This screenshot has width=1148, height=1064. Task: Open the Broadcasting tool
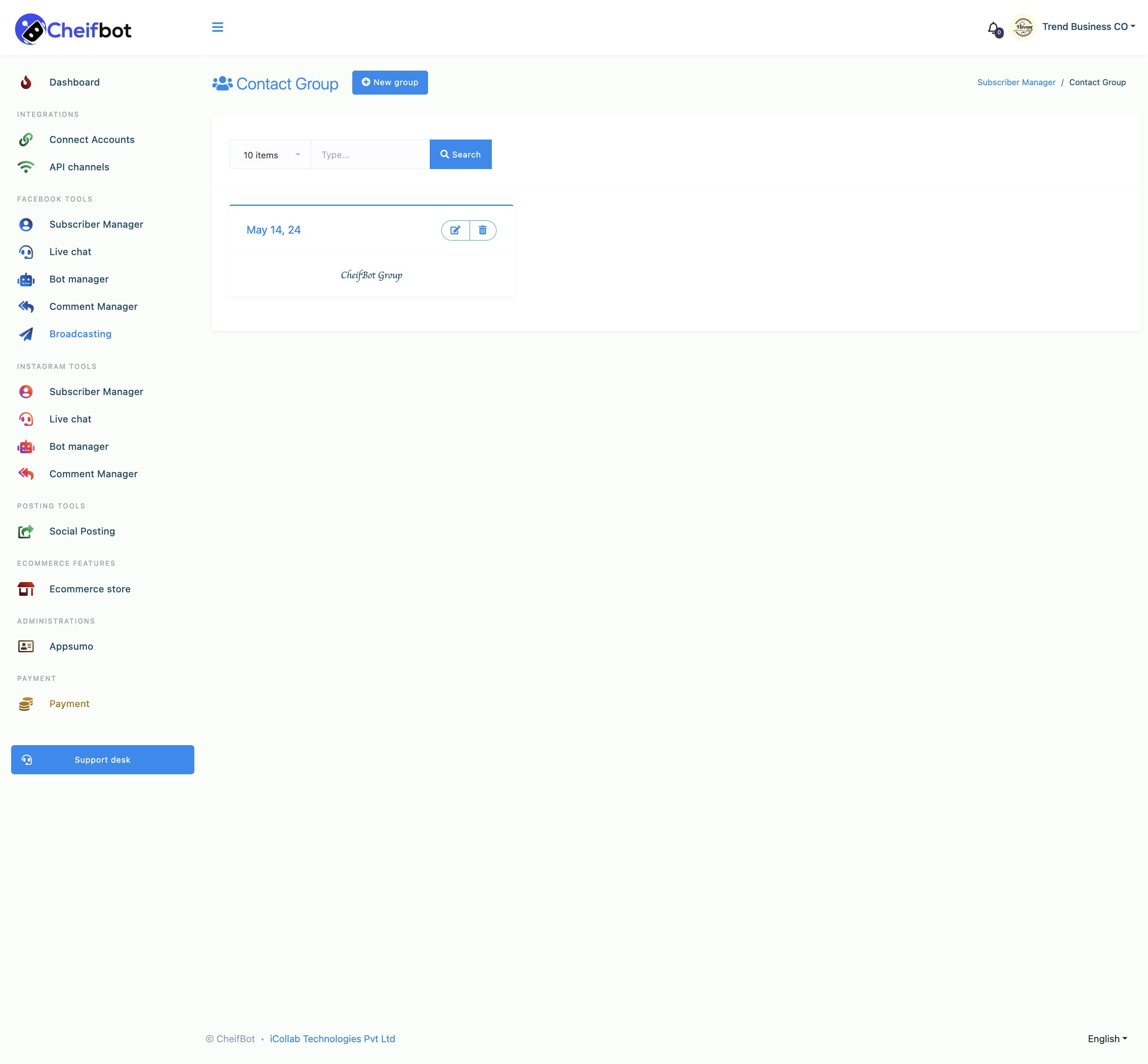point(80,333)
